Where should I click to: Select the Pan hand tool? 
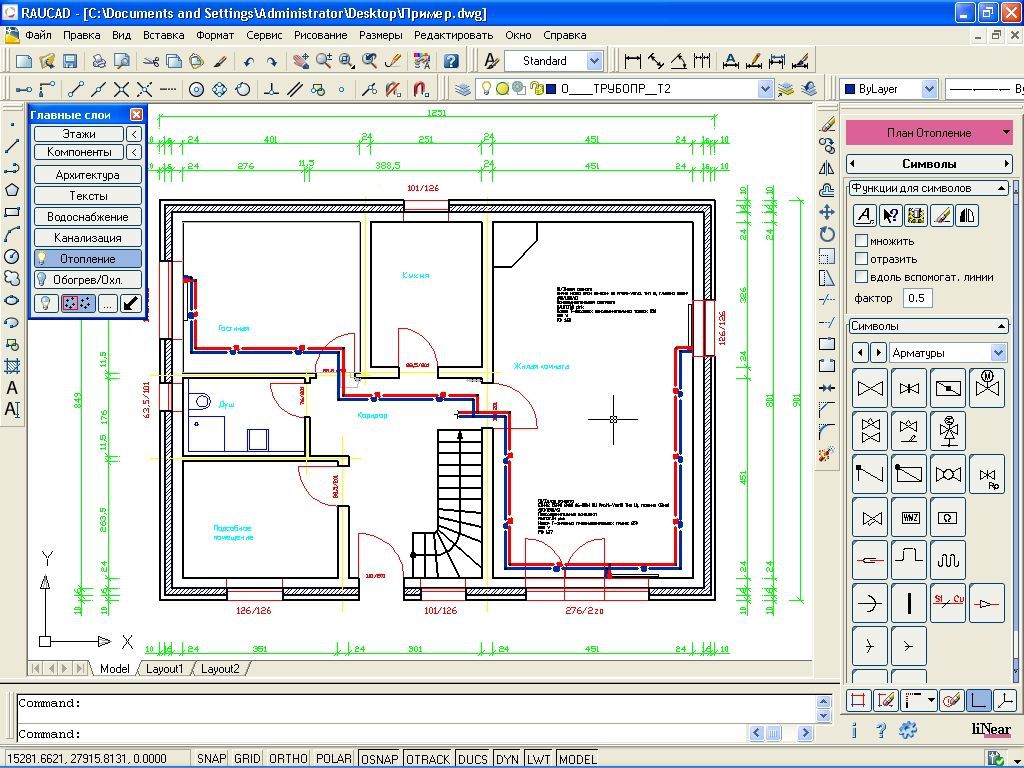click(300, 61)
